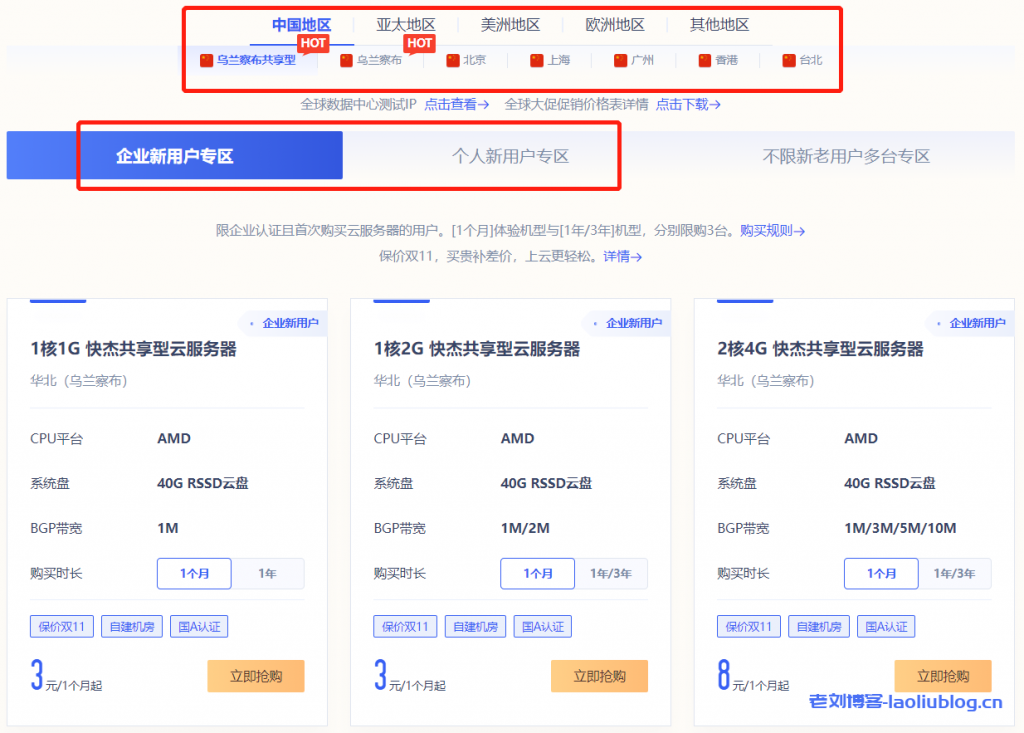The height and width of the screenshot is (733, 1024).
Task: Switch to the 美洲地区 tab
Action: (x=511, y=24)
